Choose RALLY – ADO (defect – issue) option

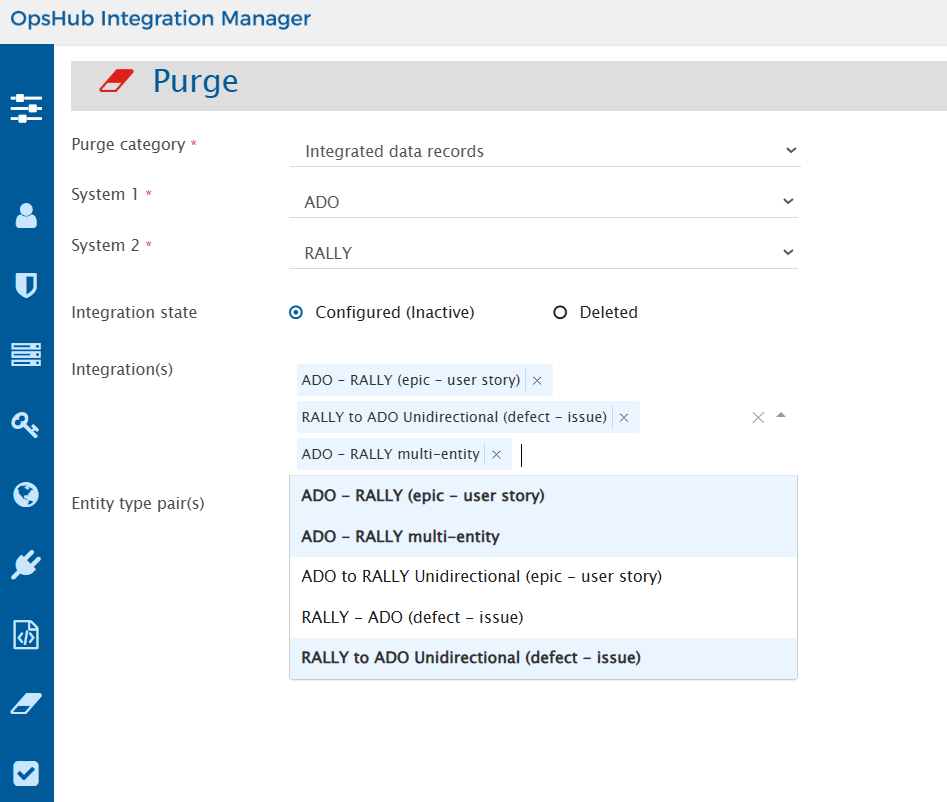click(x=412, y=618)
